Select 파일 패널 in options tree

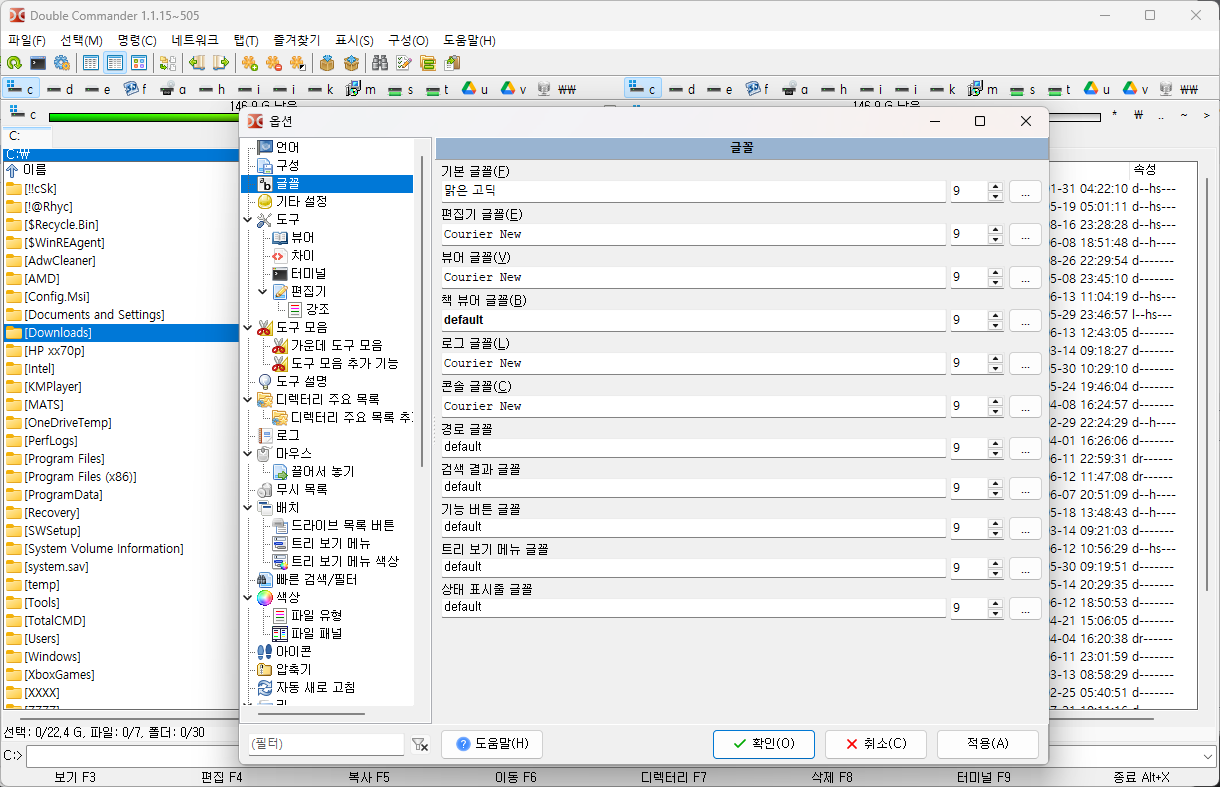(x=317, y=633)
